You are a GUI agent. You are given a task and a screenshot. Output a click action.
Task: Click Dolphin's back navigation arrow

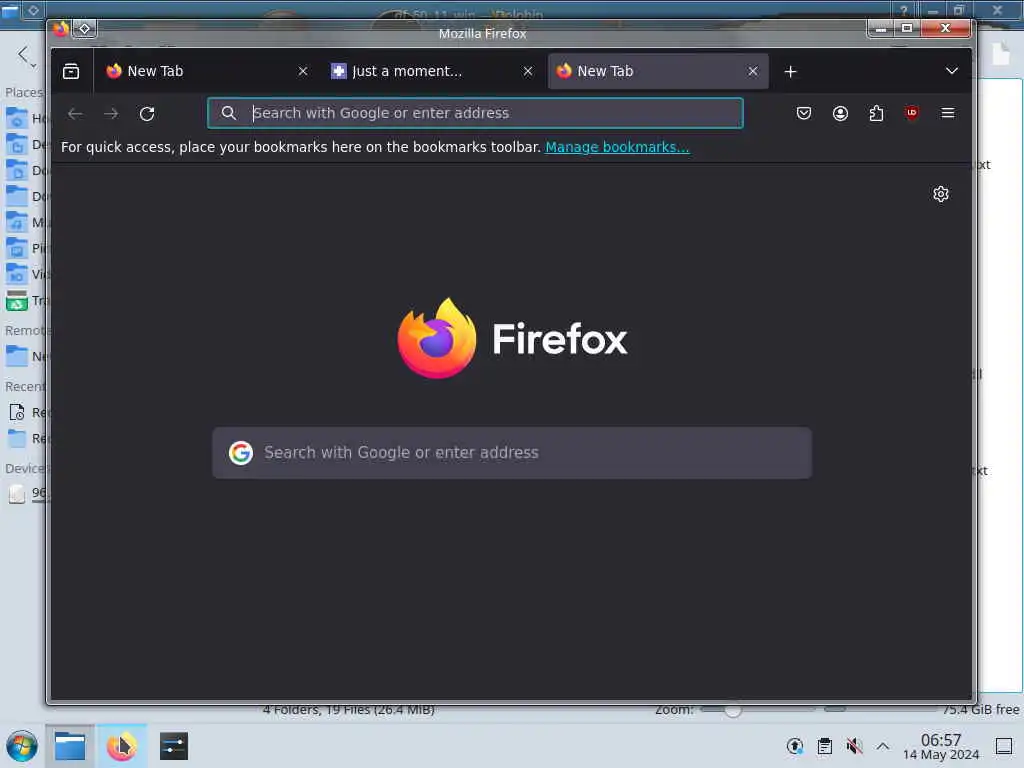[x=24, y=55]
